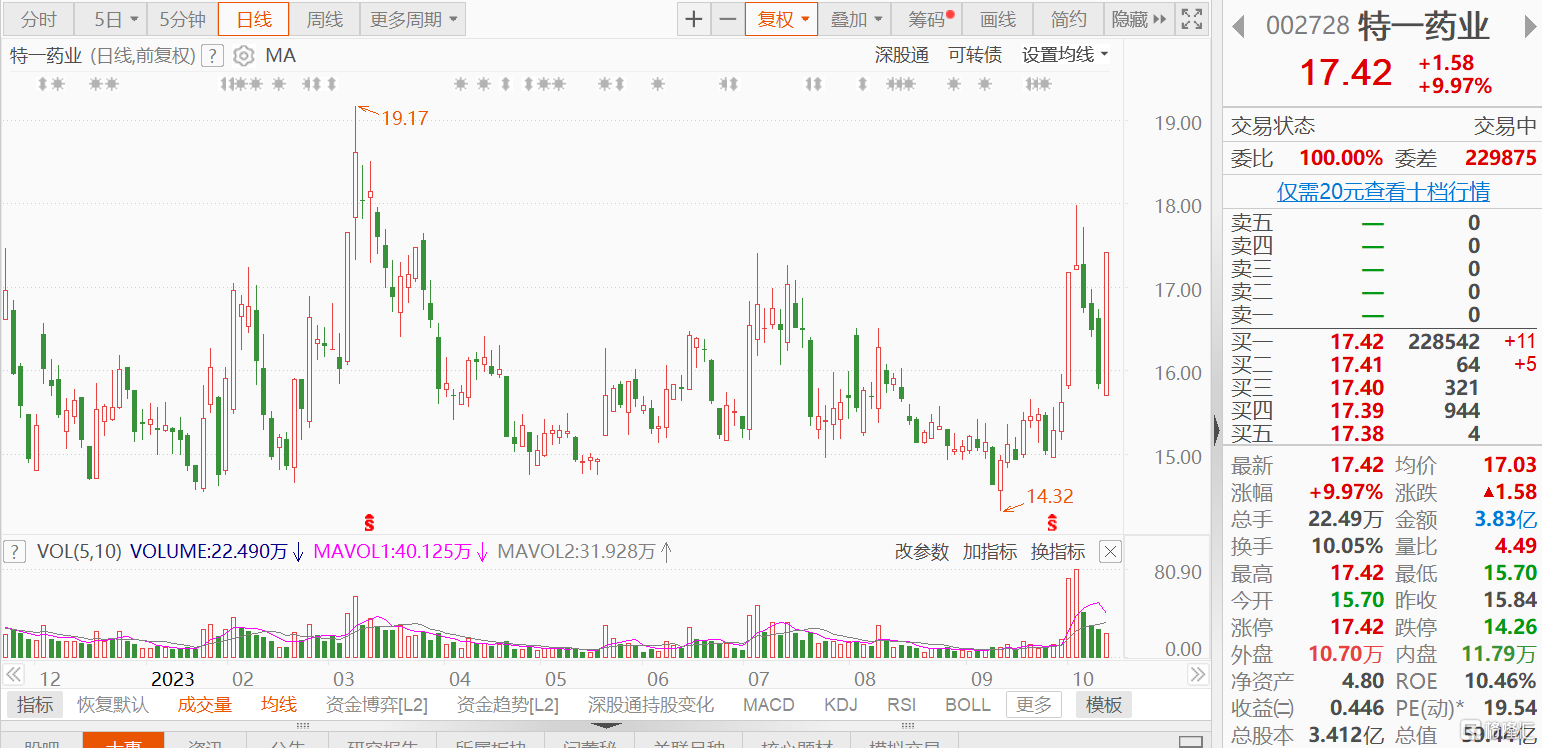Open the 更多周期 period dropdown

[413, 19]
